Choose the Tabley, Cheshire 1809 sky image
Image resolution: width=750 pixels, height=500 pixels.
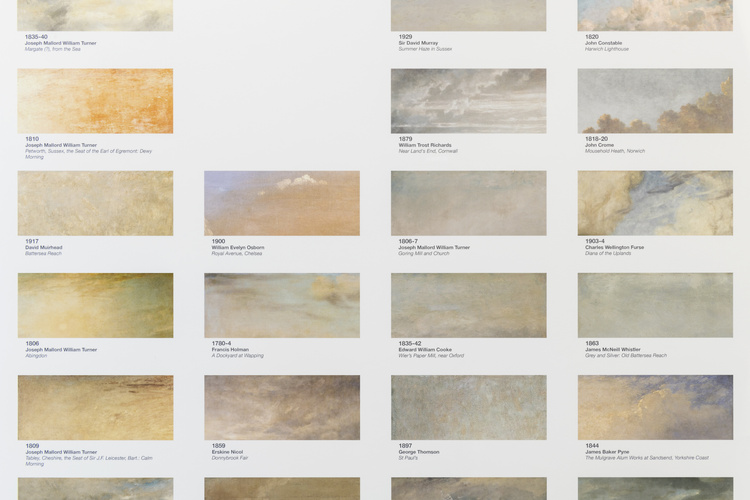point(95,408)
